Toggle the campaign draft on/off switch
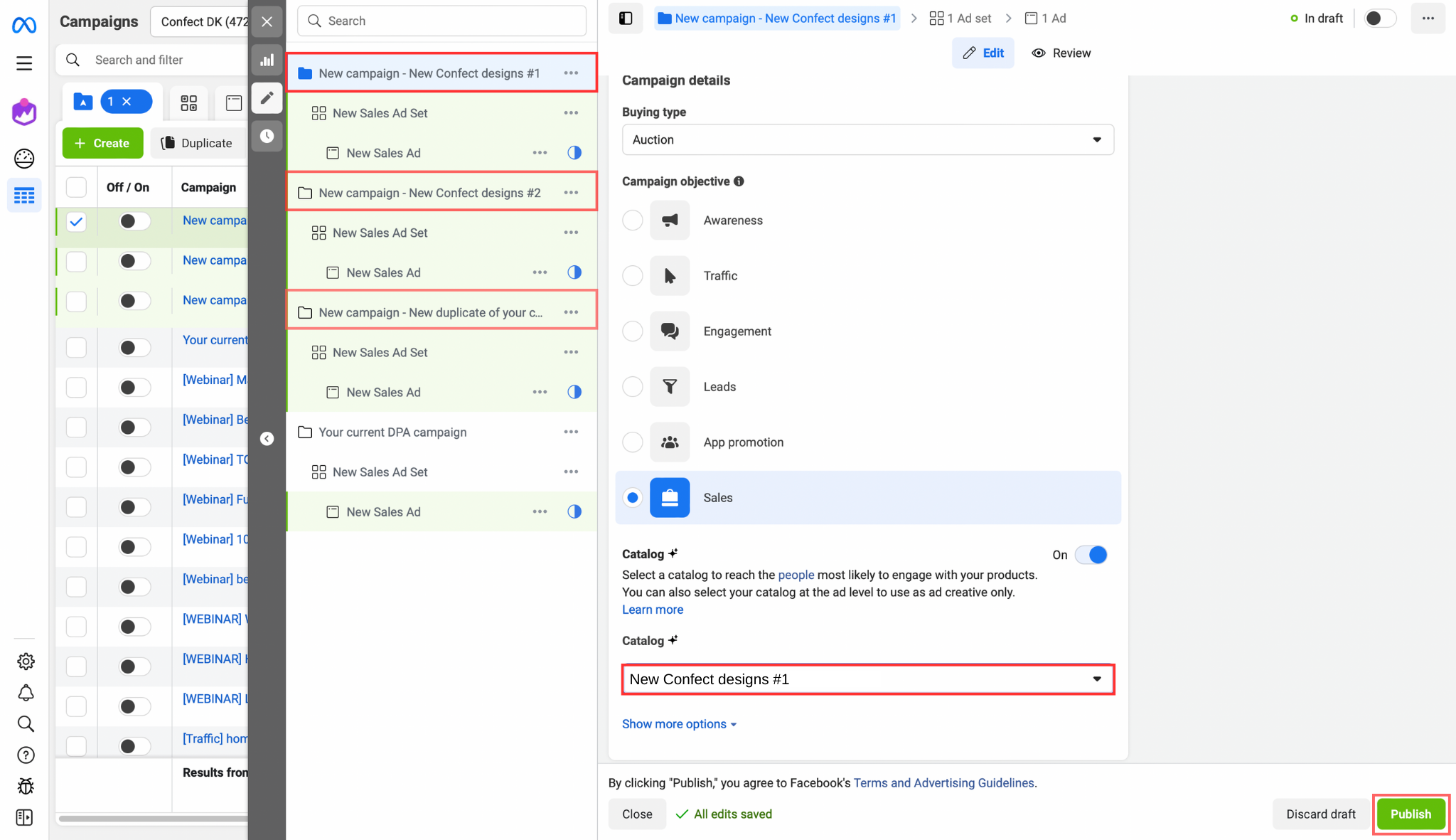 coord(1379,18)
